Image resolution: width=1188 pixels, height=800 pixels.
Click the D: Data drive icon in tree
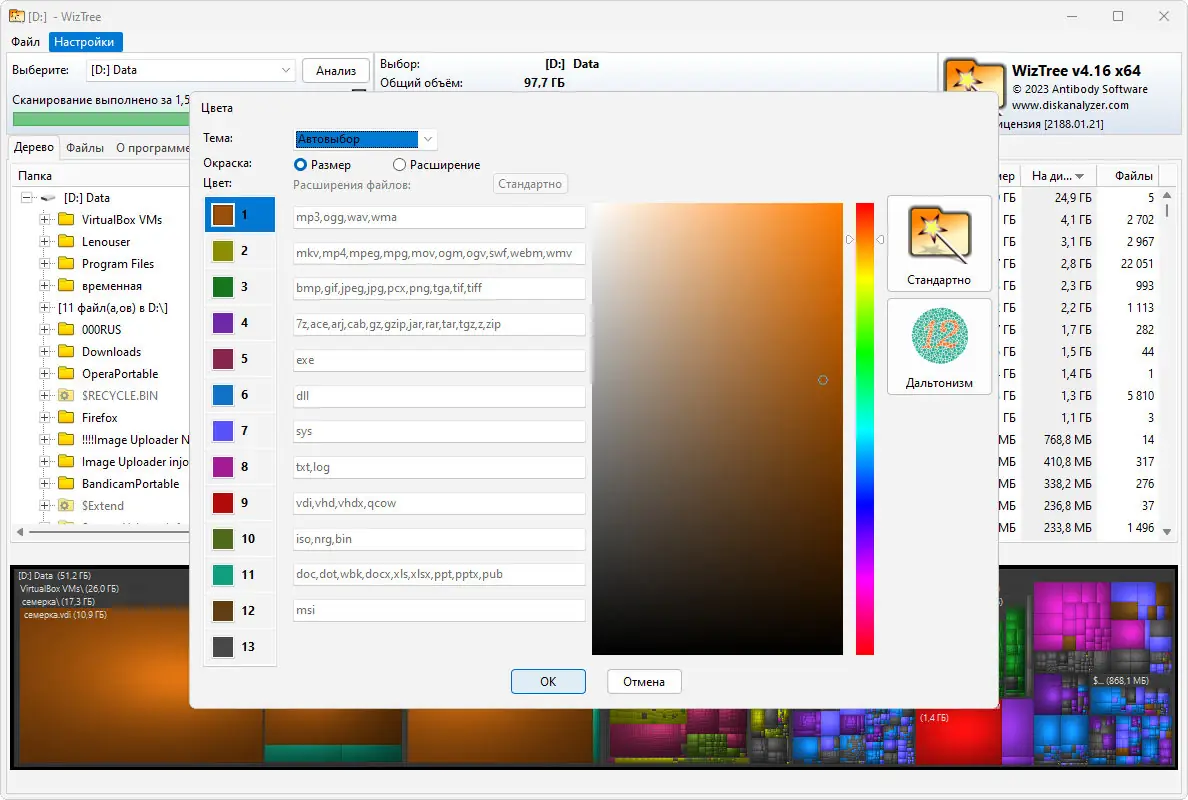pos(48,198)
